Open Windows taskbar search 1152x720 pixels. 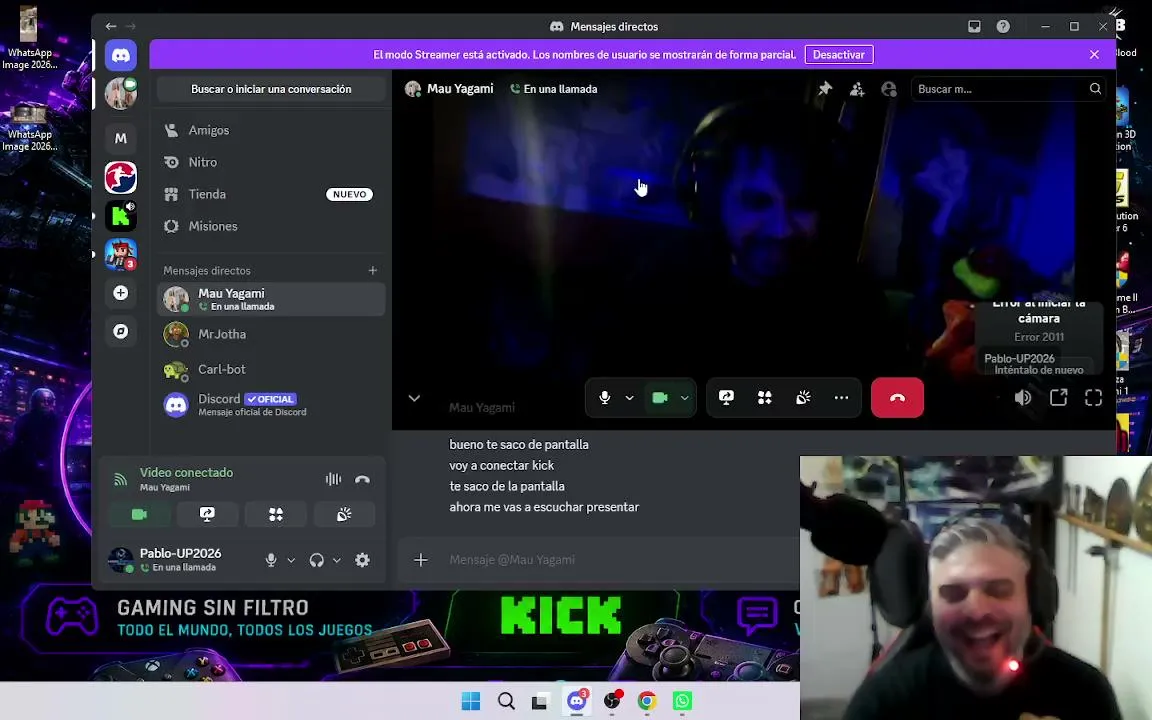click(x=506, y=701)
